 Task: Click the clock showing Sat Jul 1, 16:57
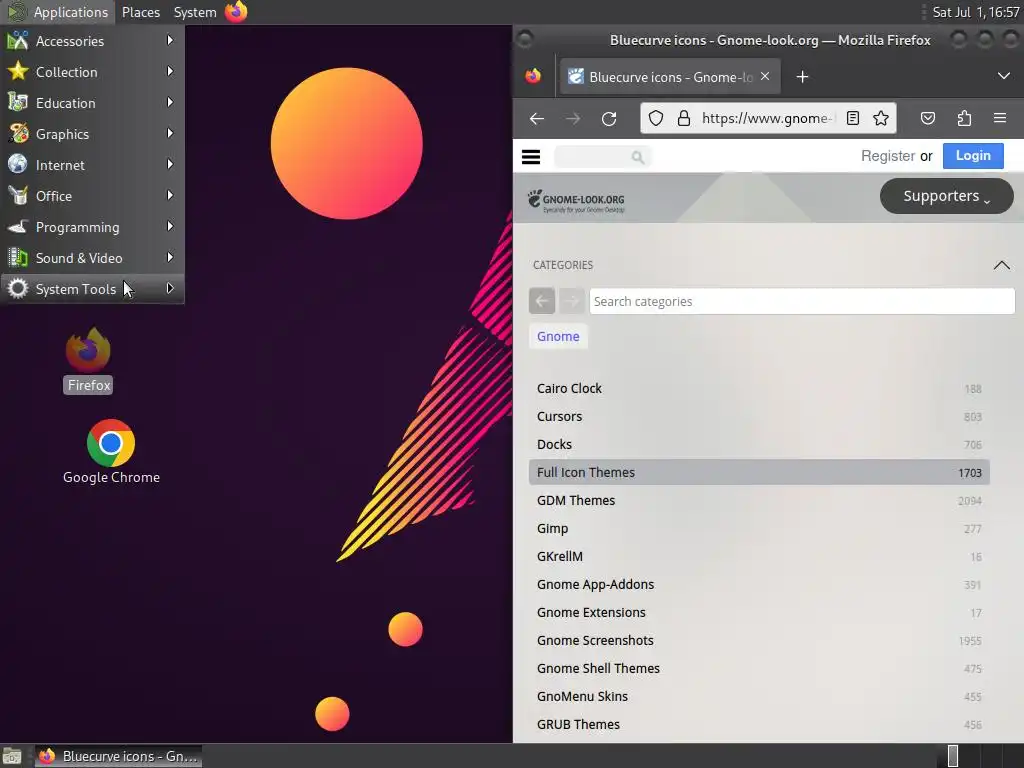(976, 12)
